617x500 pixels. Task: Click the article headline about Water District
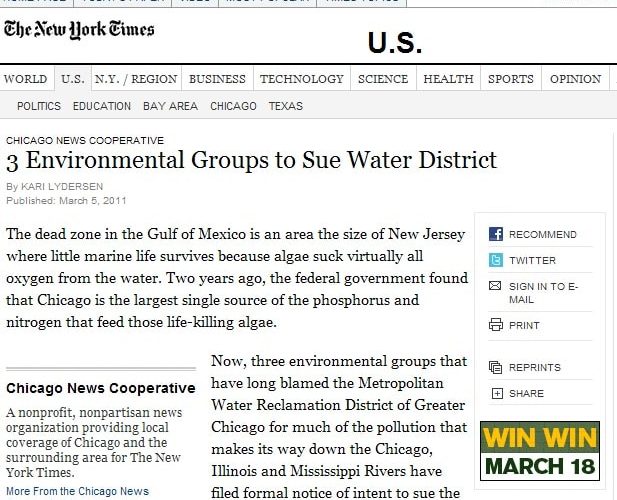pos(251,161)
